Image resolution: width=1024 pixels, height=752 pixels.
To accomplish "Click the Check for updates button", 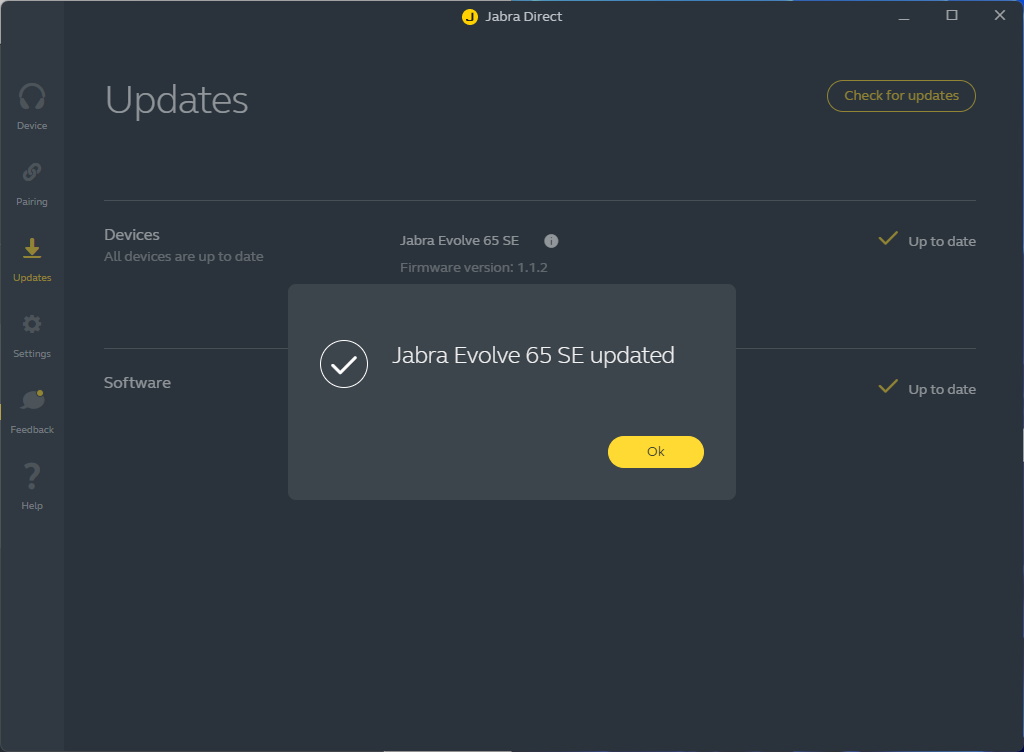I will [901, 96].
